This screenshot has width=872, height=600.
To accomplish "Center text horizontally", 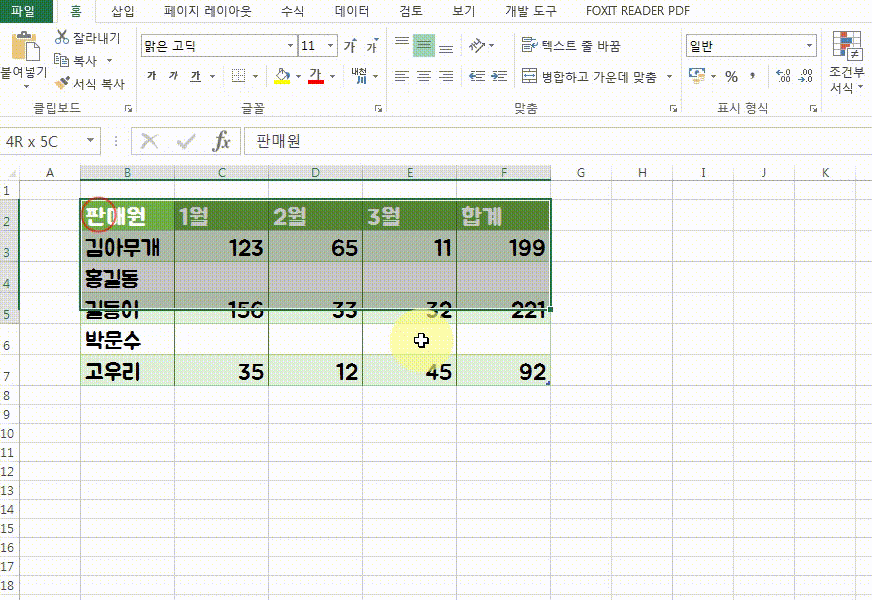I will 424,76.
